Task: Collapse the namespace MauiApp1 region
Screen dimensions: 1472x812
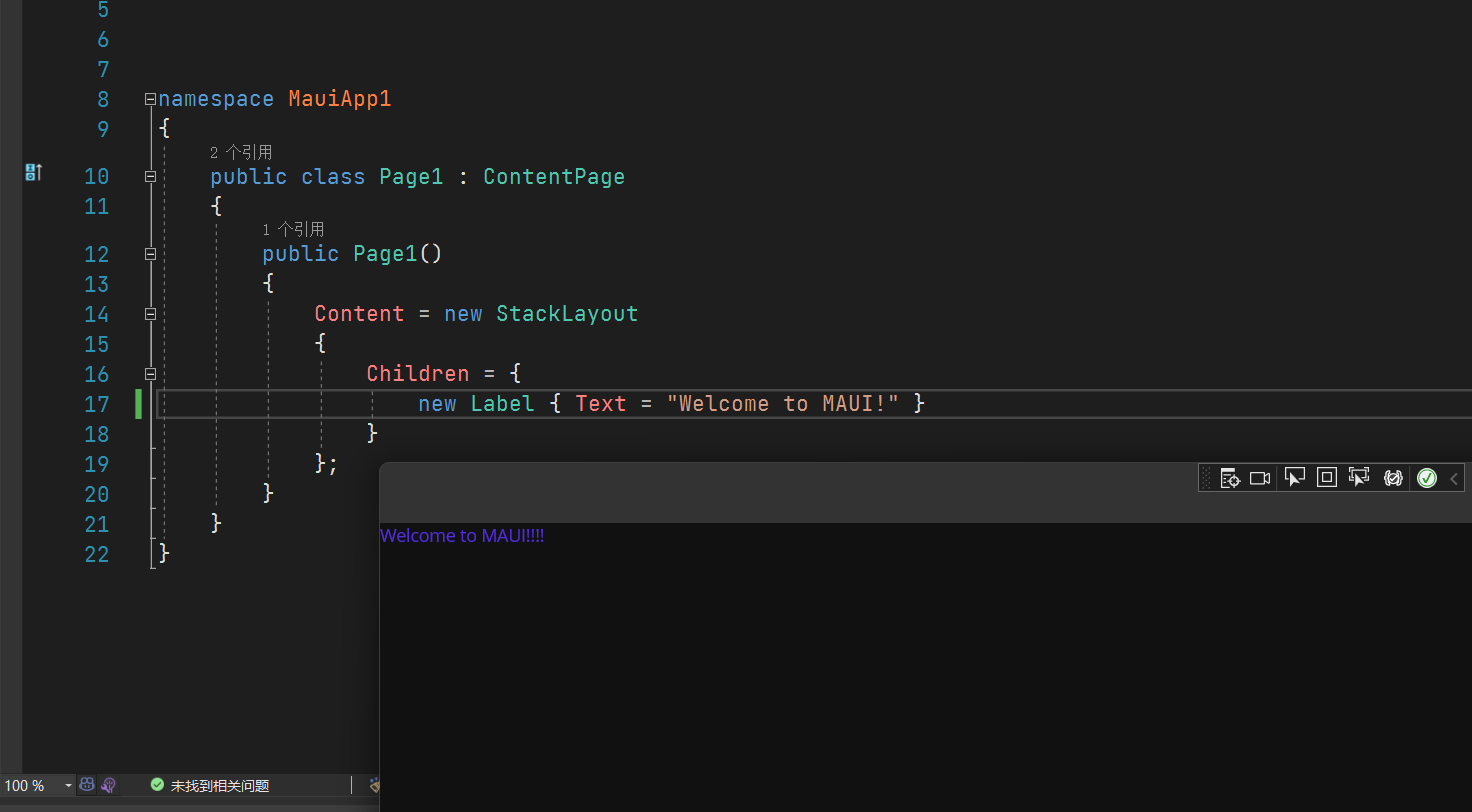Action: [149, 98]
